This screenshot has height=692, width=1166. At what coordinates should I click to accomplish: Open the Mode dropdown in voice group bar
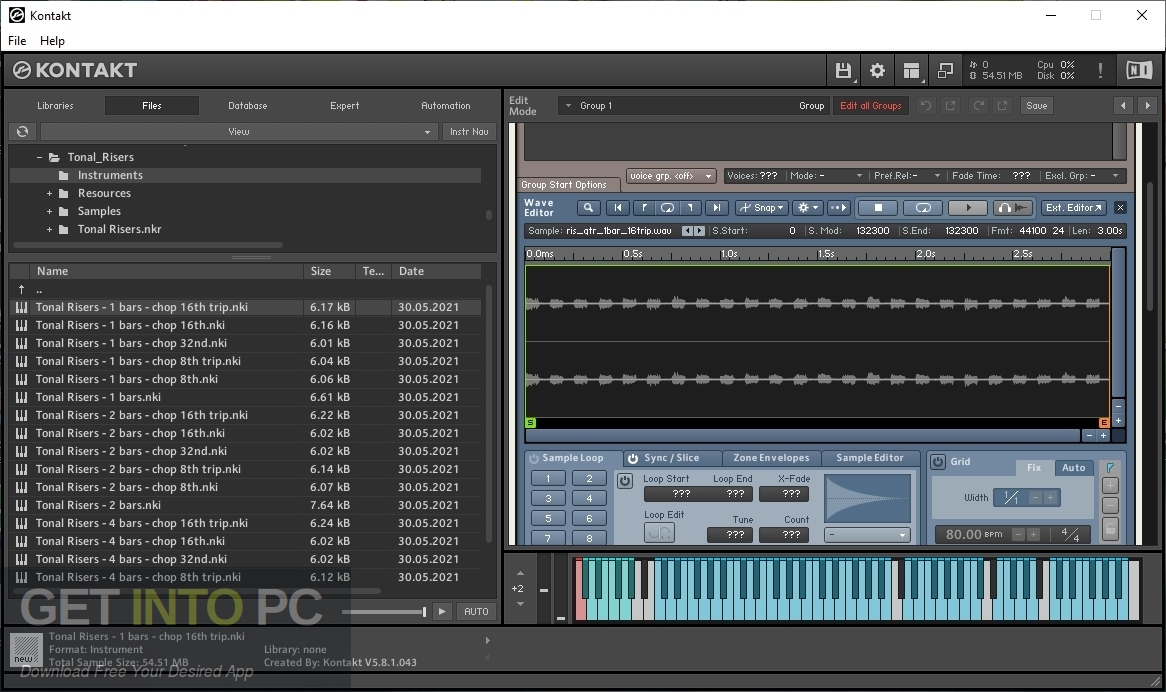(825, 176)
